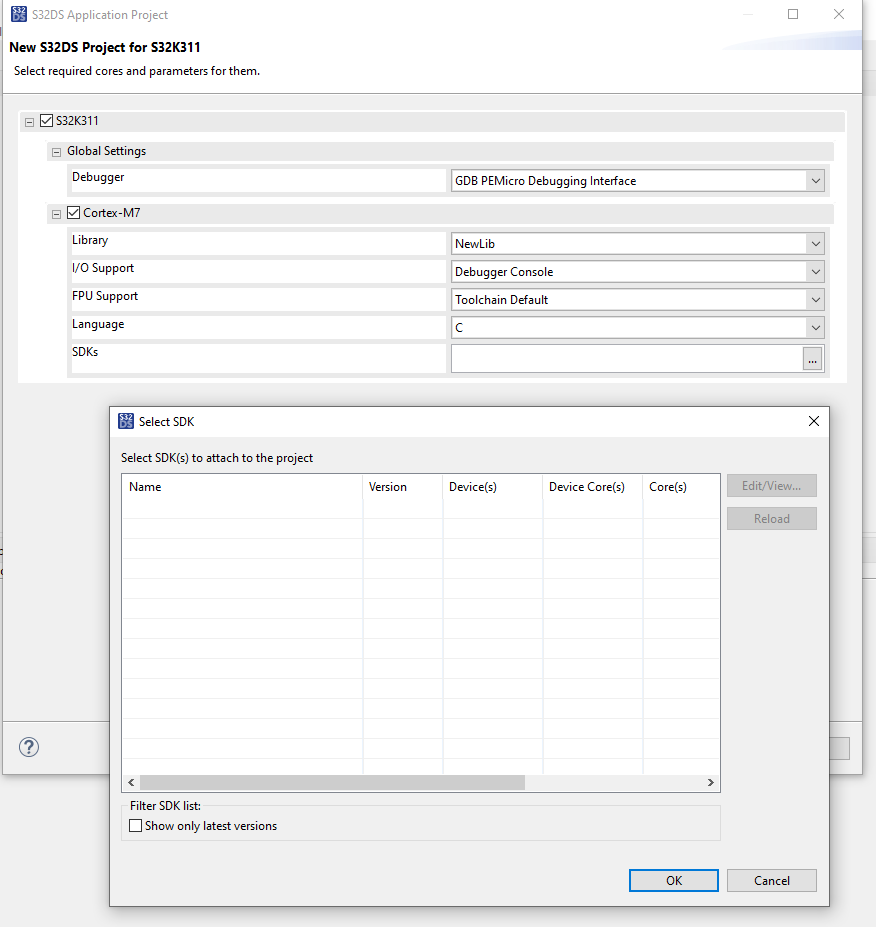
Task: Click the Select SDK dialog icon
Action: pyautogui.click(x=126, y=421)
